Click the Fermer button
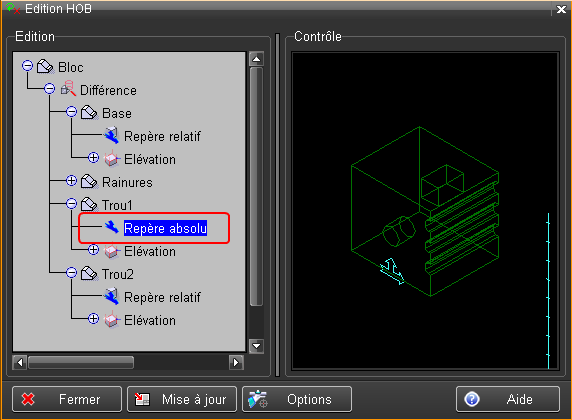 pos(67,399)
